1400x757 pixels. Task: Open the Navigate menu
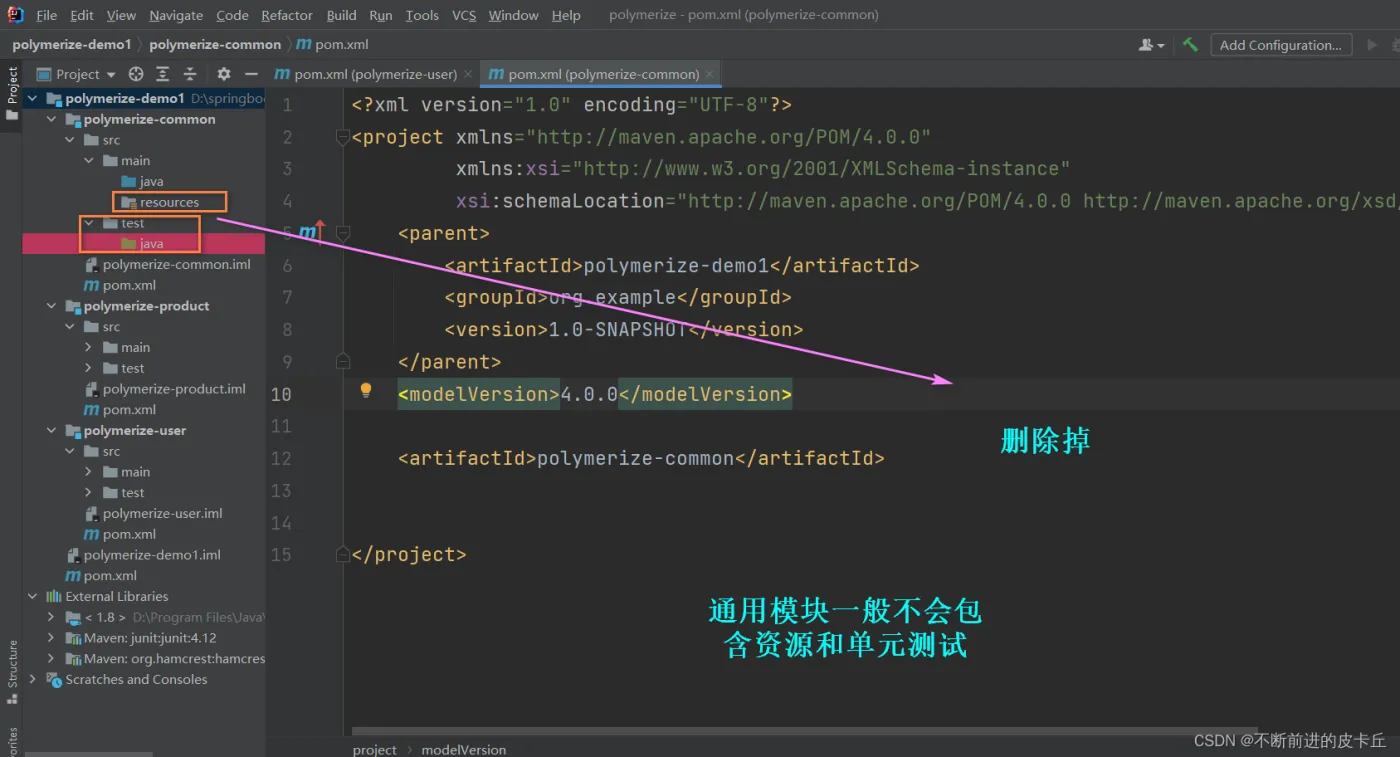[x=176, y=15]
